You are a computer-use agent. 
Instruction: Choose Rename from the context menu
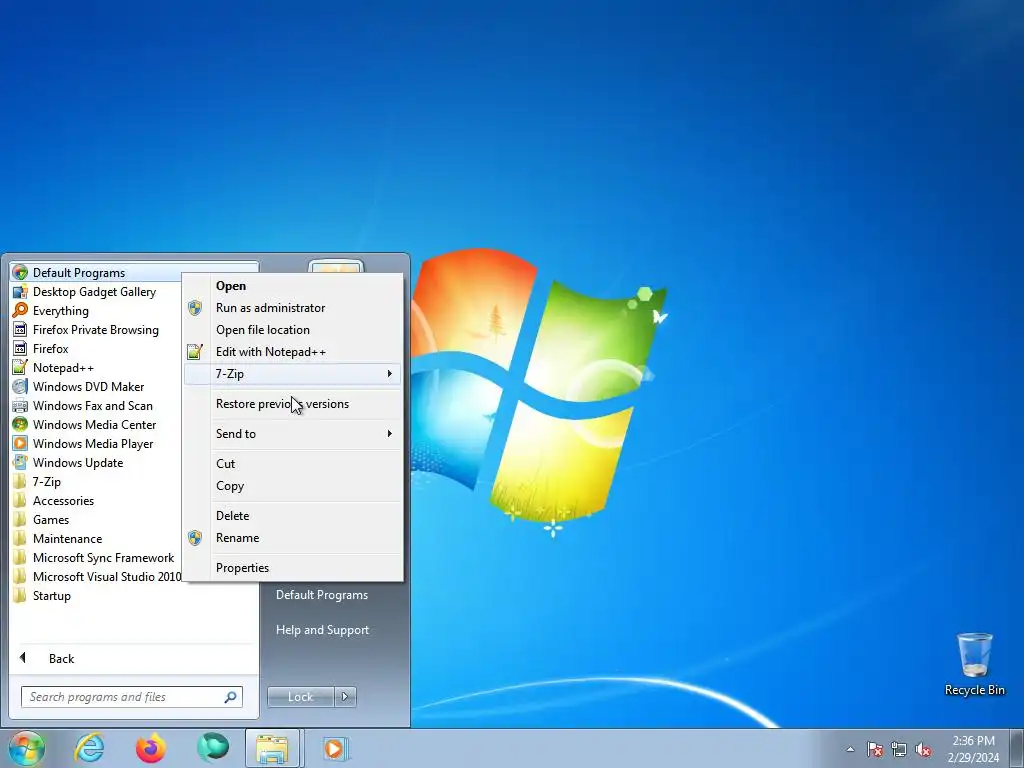[x=293, y=537]
